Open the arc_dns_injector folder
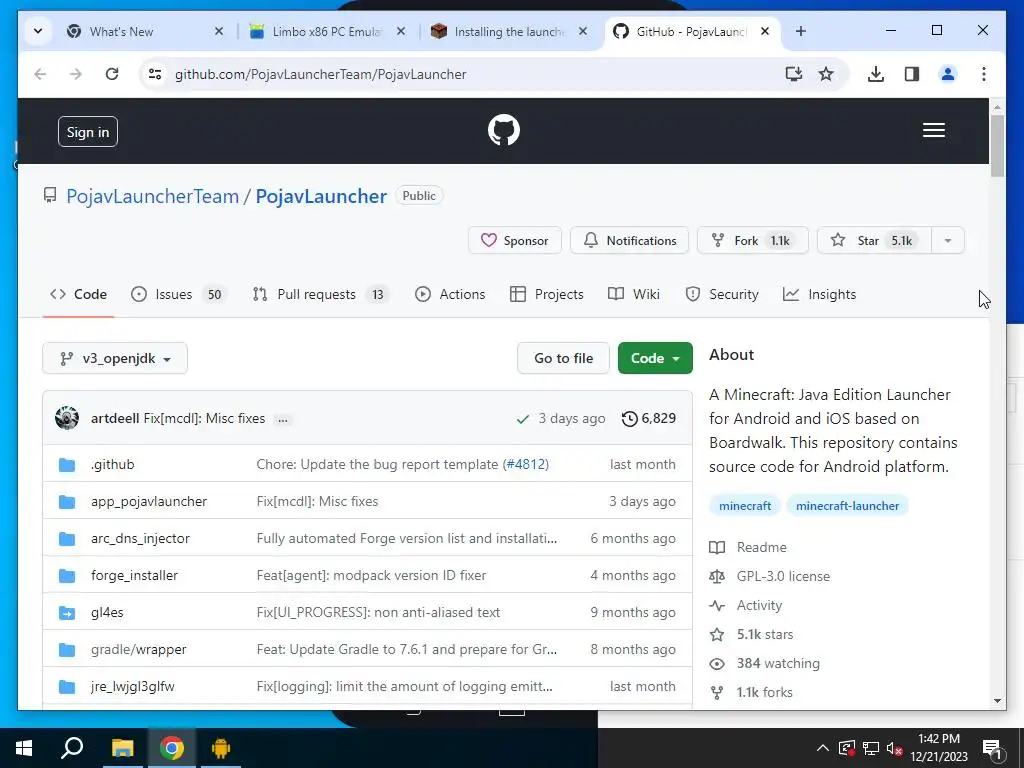This screenshot has height=768, width=1024. pos(140,539)
